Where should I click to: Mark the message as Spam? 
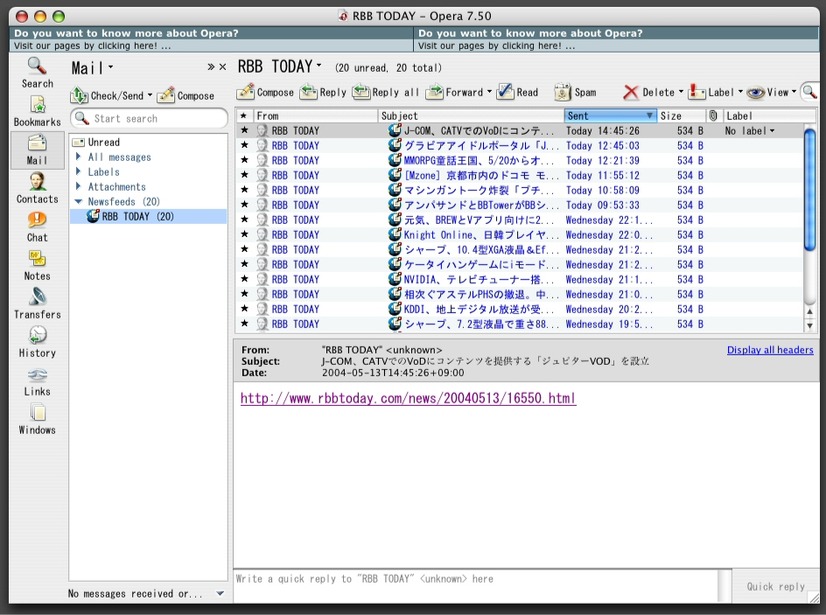tap(575, 92)
